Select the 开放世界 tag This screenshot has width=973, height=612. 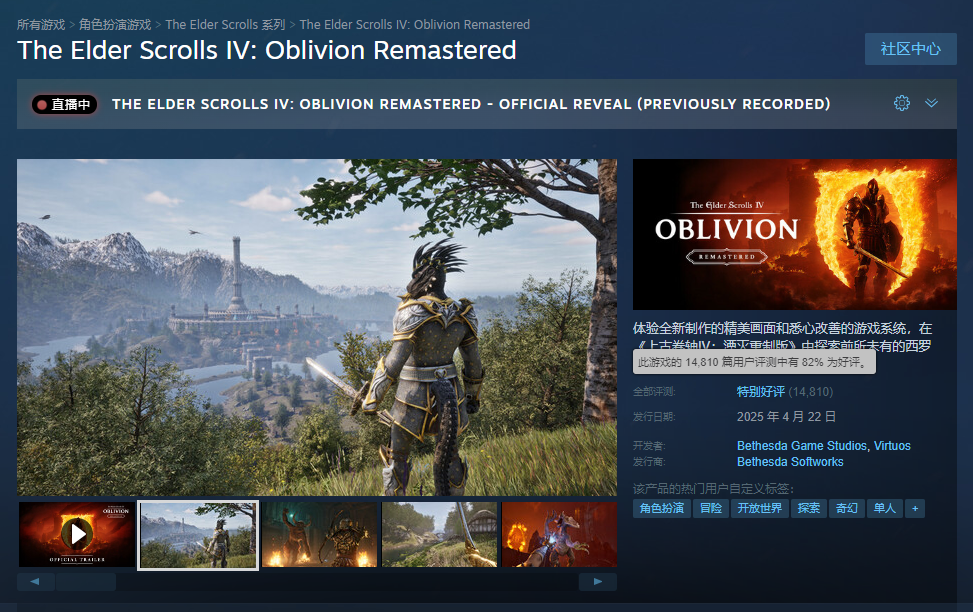pyautogui.click(x=760, y=508)
